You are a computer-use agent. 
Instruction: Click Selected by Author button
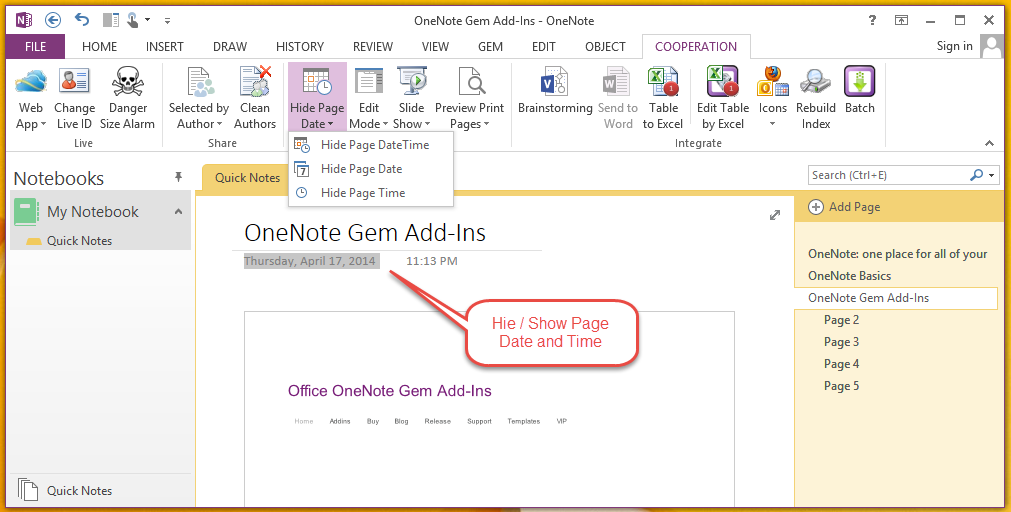[199, 98]
